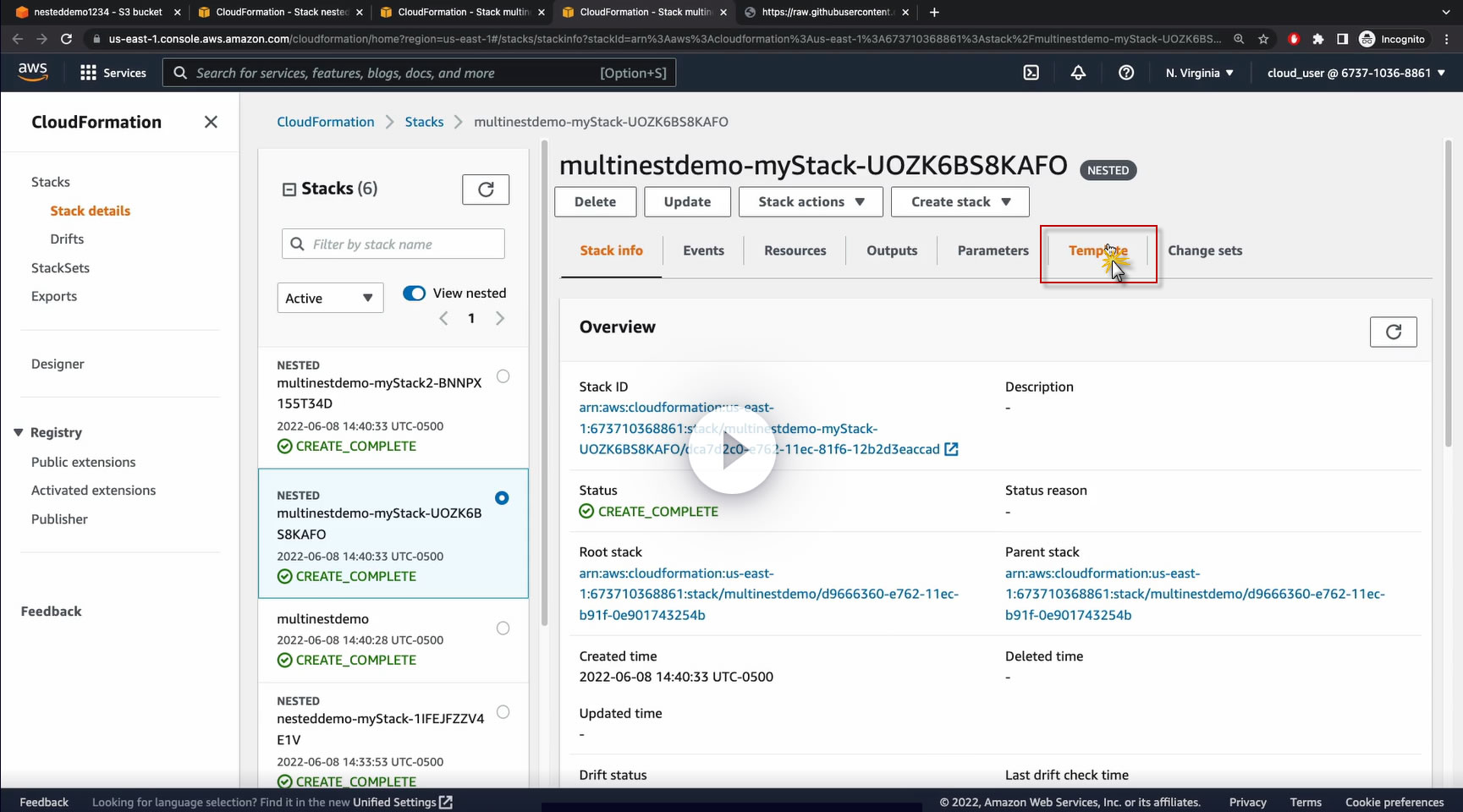Switch to the Resources tab
The width and height of the screenshot is (1463, 812).
point(795,251)
